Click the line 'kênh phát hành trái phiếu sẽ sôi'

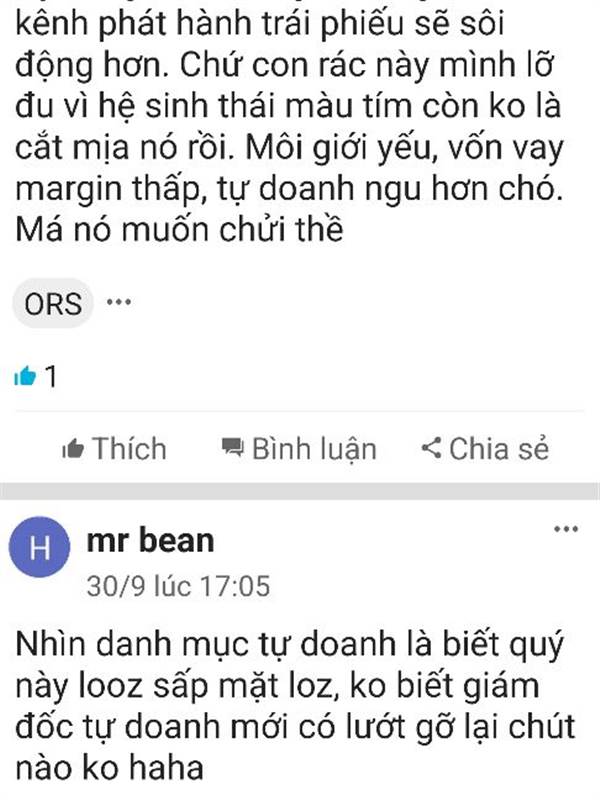click(260, 24)
